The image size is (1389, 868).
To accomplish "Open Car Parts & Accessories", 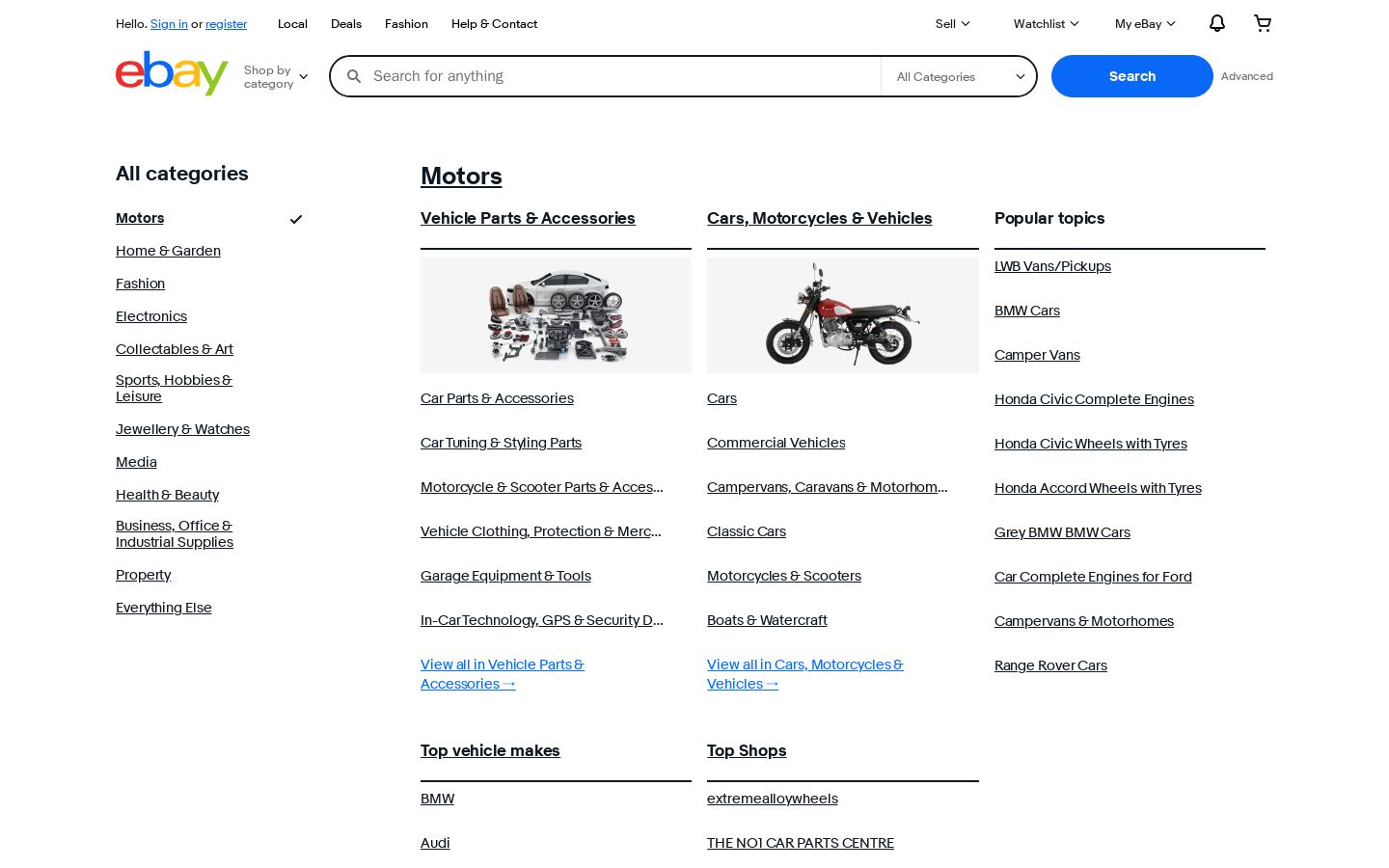I will point(497,398).
